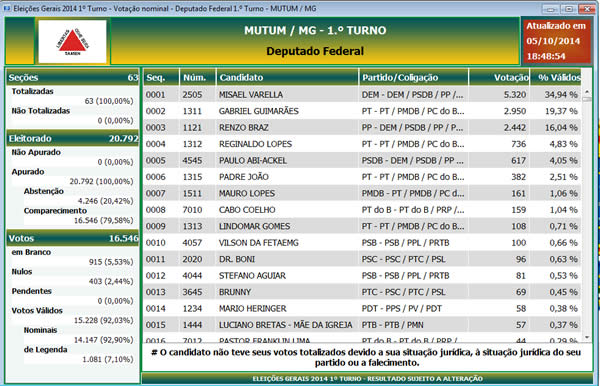Viewport: 600px width, 386px height.
Task: Click the scroll down arrow of candidate list
Action: coord(587,337)
